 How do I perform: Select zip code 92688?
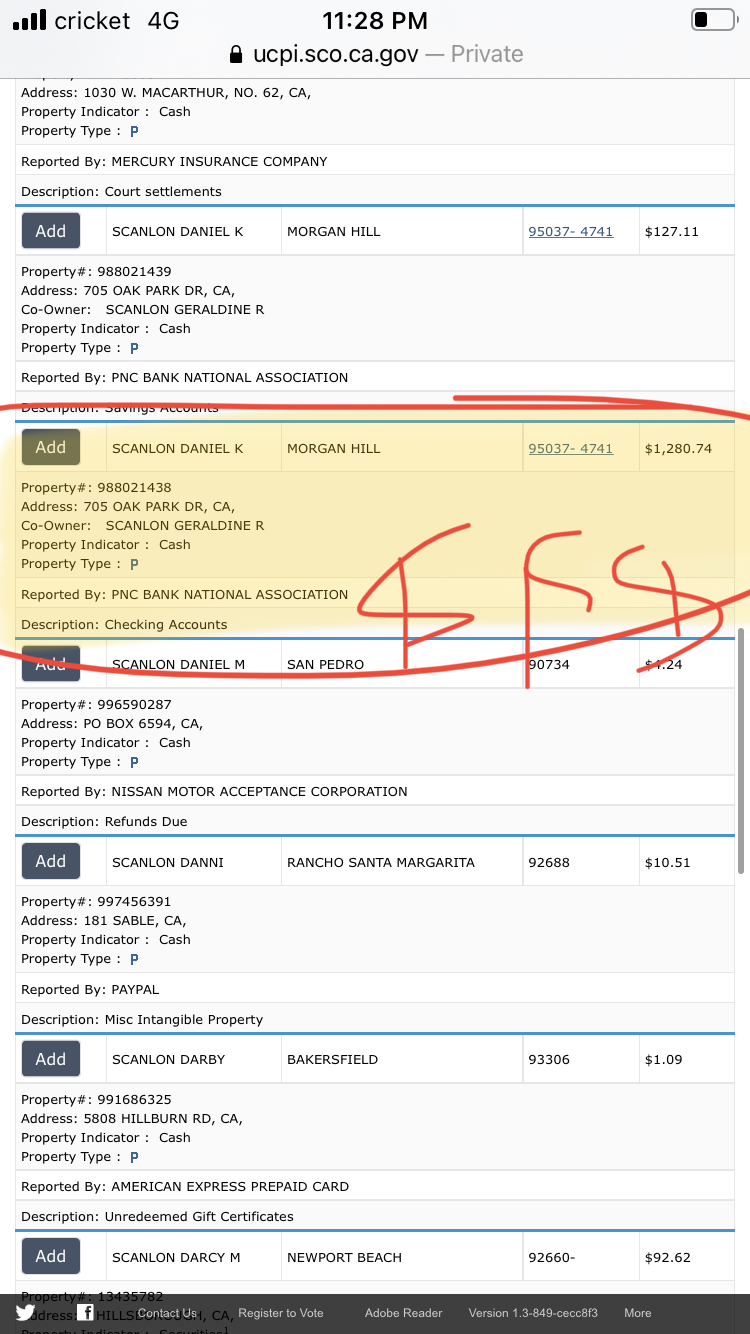coord(549,862)
